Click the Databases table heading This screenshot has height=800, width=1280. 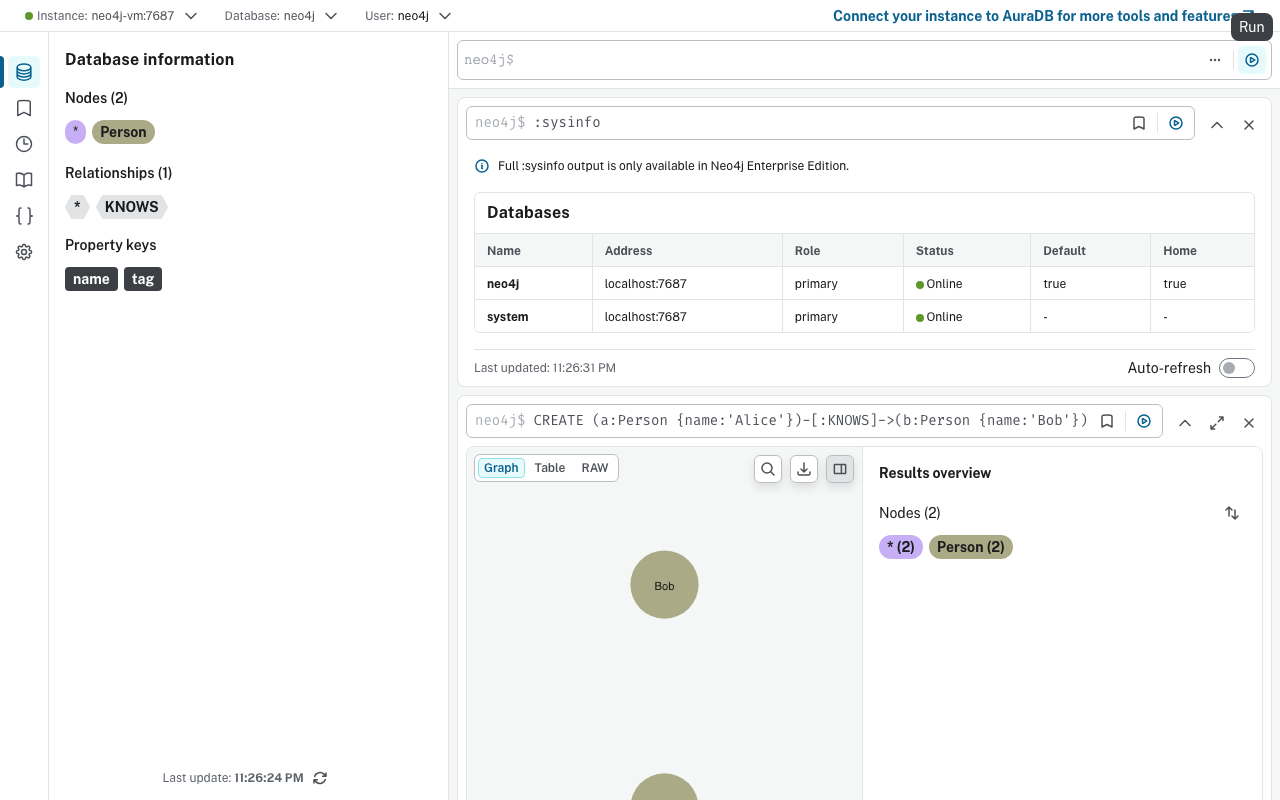click(x=528, y=212)
